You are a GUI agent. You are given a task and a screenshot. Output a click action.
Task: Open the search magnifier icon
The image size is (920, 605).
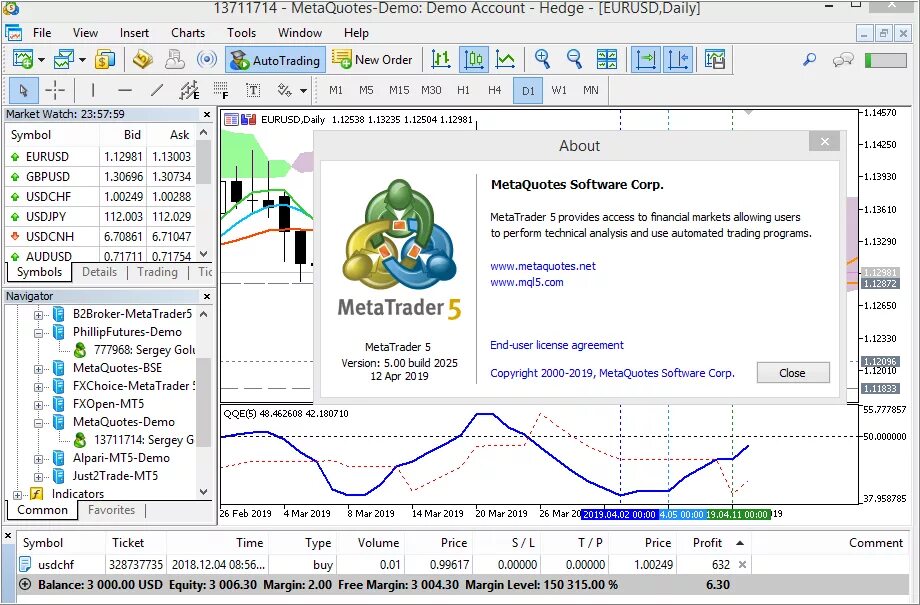tap(810, 60)
